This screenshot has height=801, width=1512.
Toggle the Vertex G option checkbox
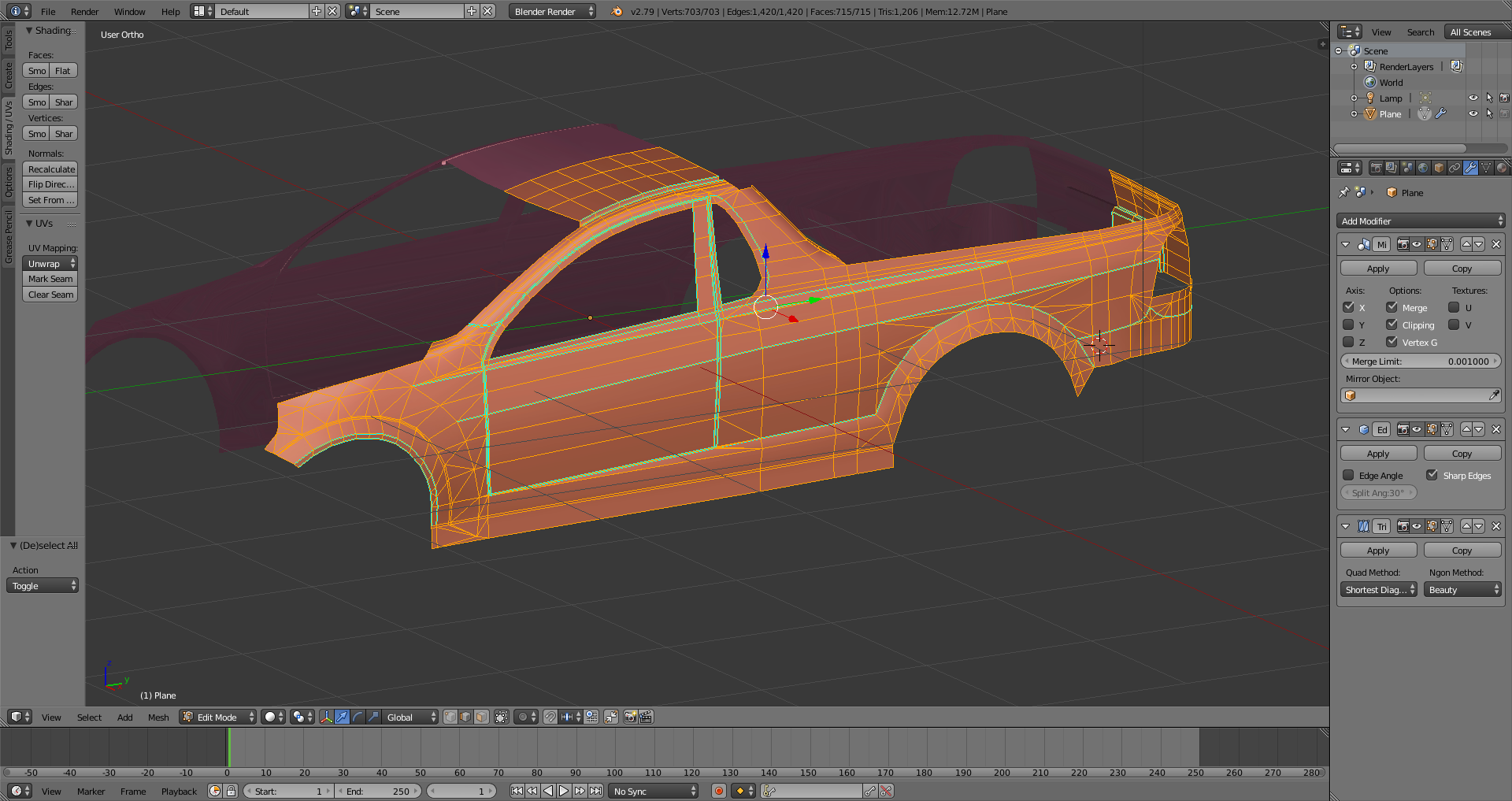tap(1392, 342)
